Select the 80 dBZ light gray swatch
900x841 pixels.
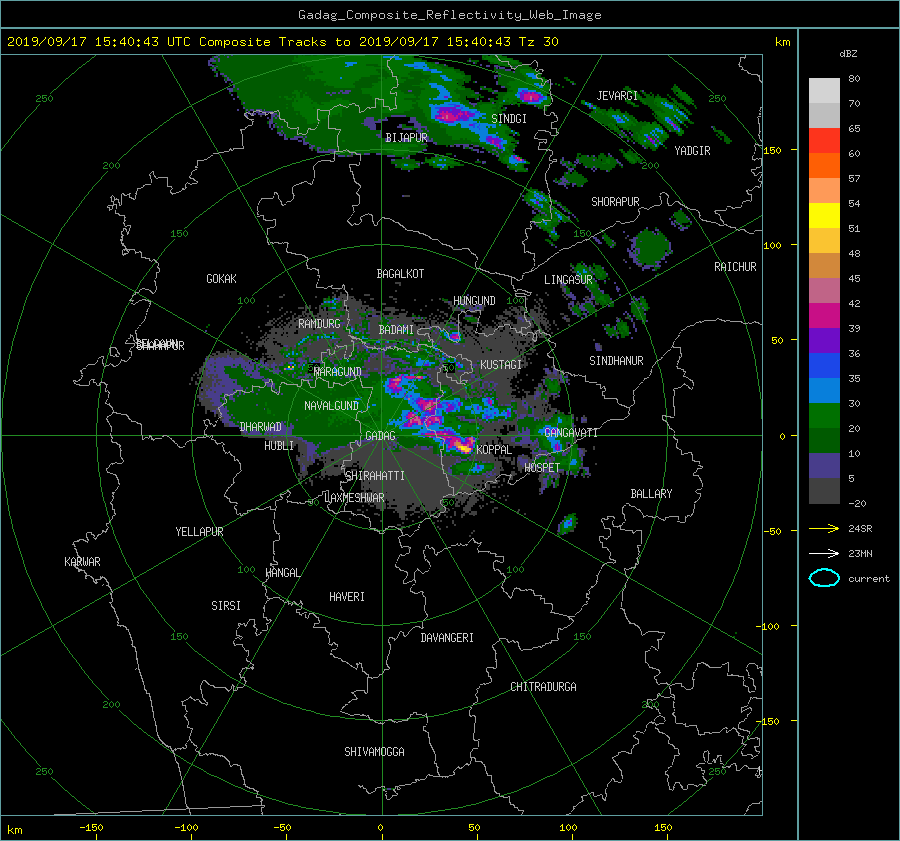coord(824,90)
